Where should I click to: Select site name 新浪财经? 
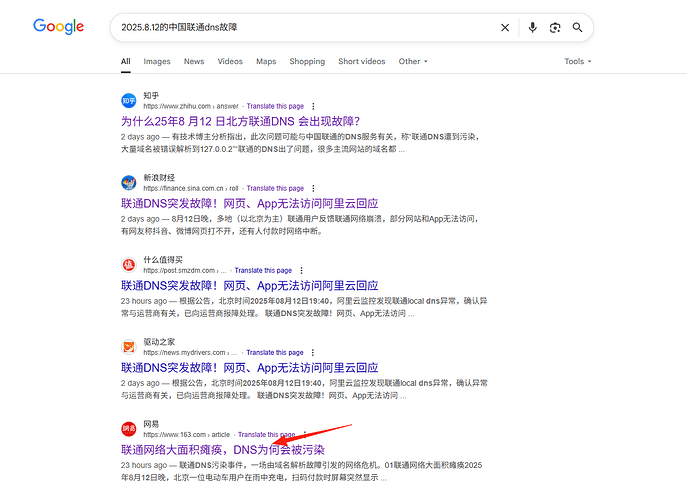click(x=159, y=177)
